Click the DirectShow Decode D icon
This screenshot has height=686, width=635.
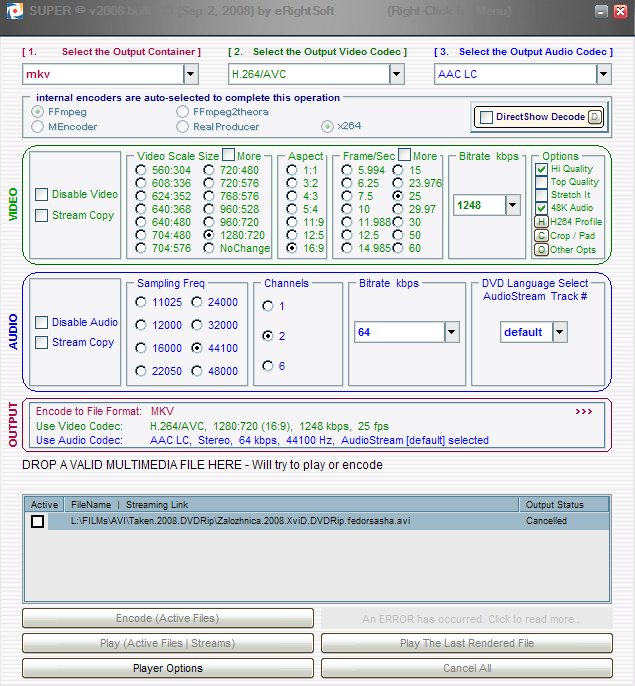coord(595,117)
